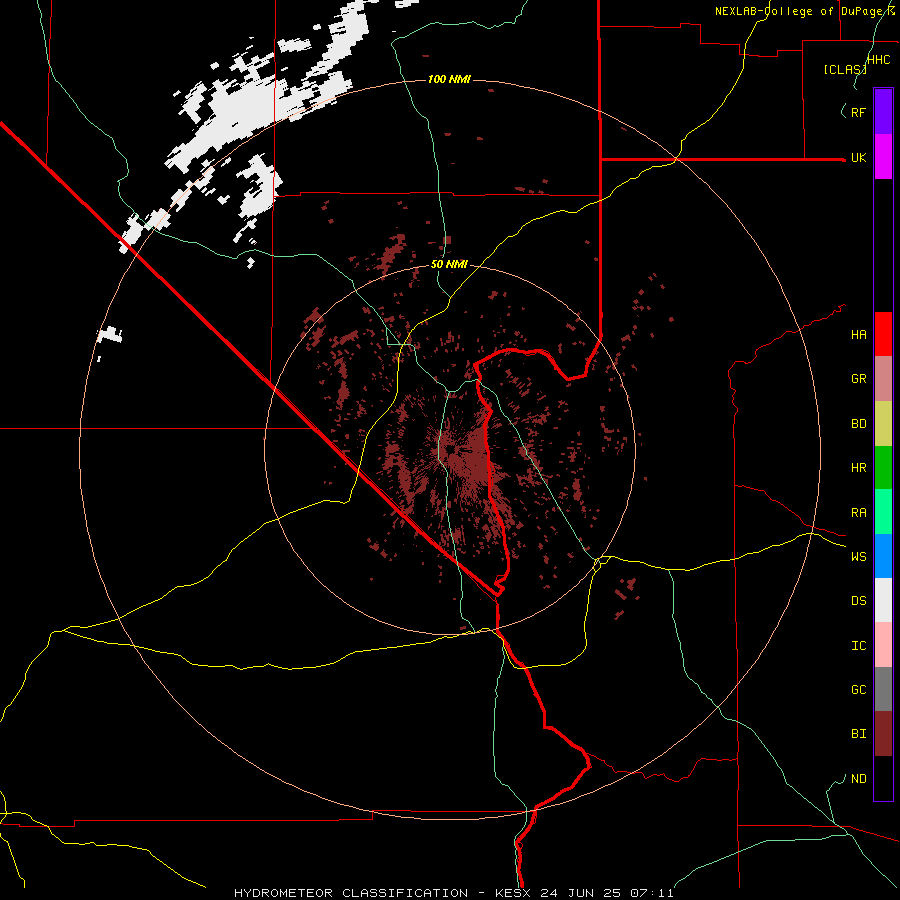Click the RF purple legend swatch
The image size is (900, 900).
[883, 112]
